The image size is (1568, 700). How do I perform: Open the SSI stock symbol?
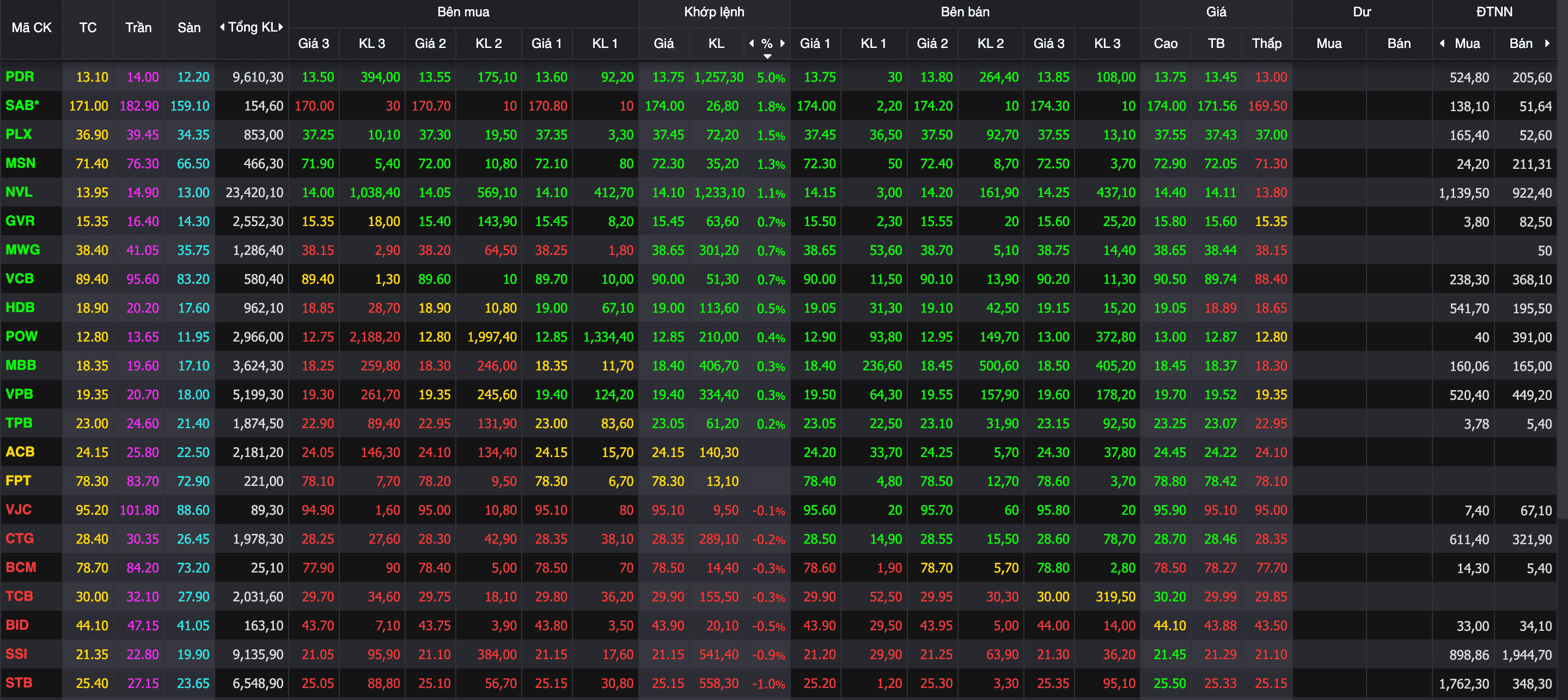click(x=16, y=654)
